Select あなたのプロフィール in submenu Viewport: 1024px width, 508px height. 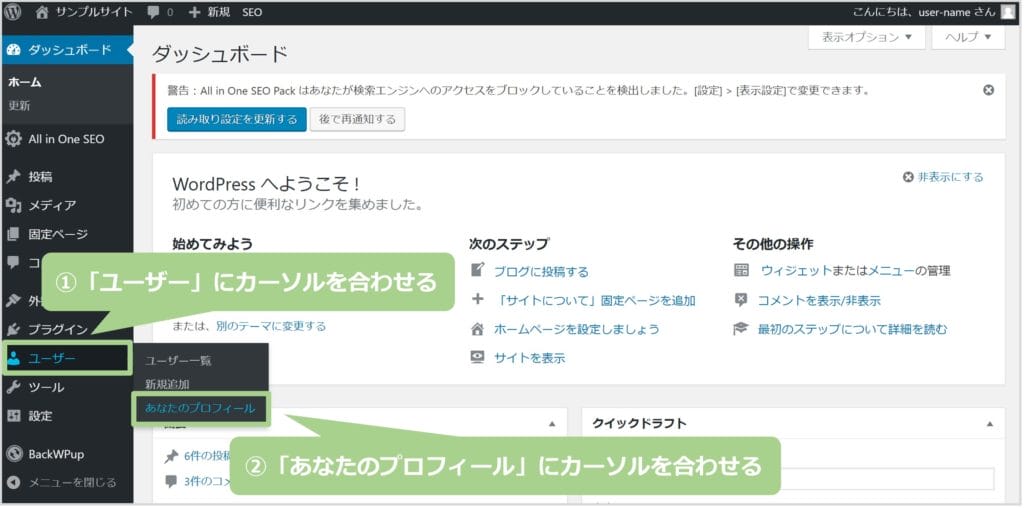click(200, 408)
